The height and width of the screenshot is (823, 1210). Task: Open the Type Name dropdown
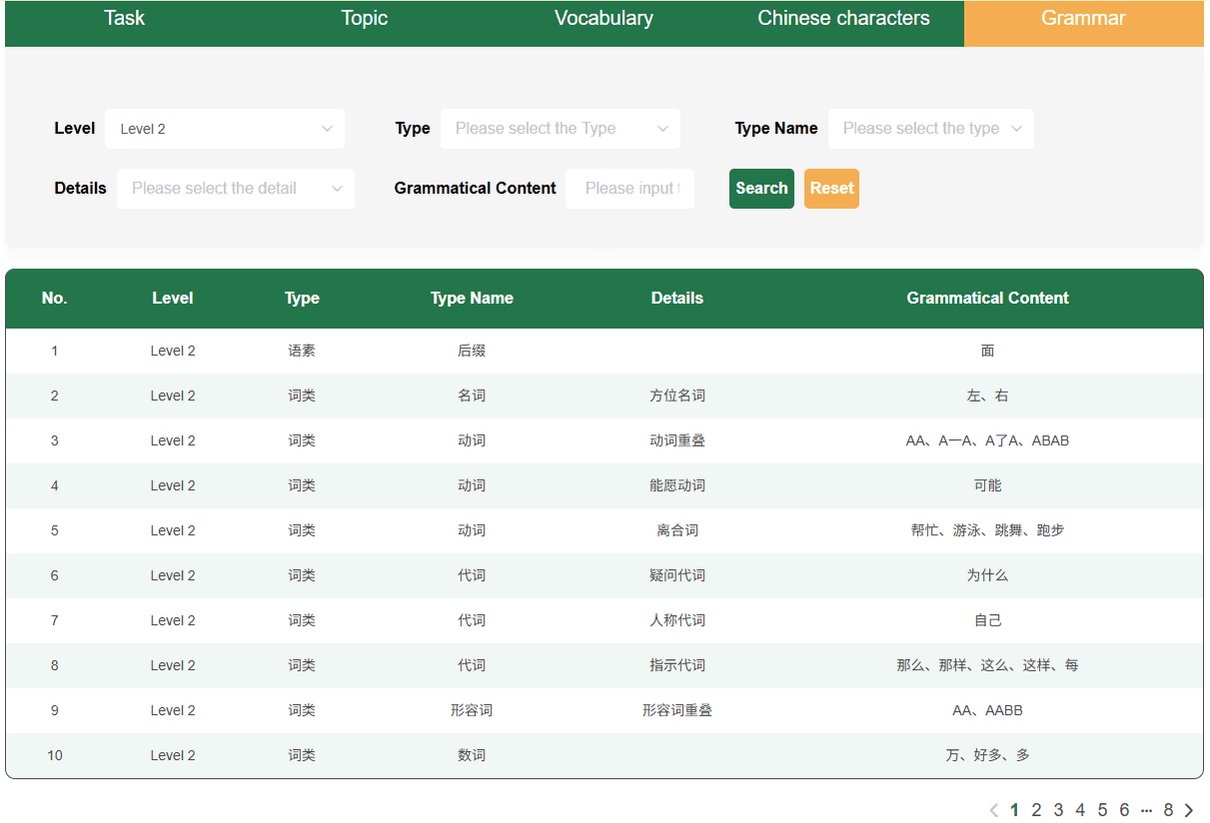[x=931, y=129]
